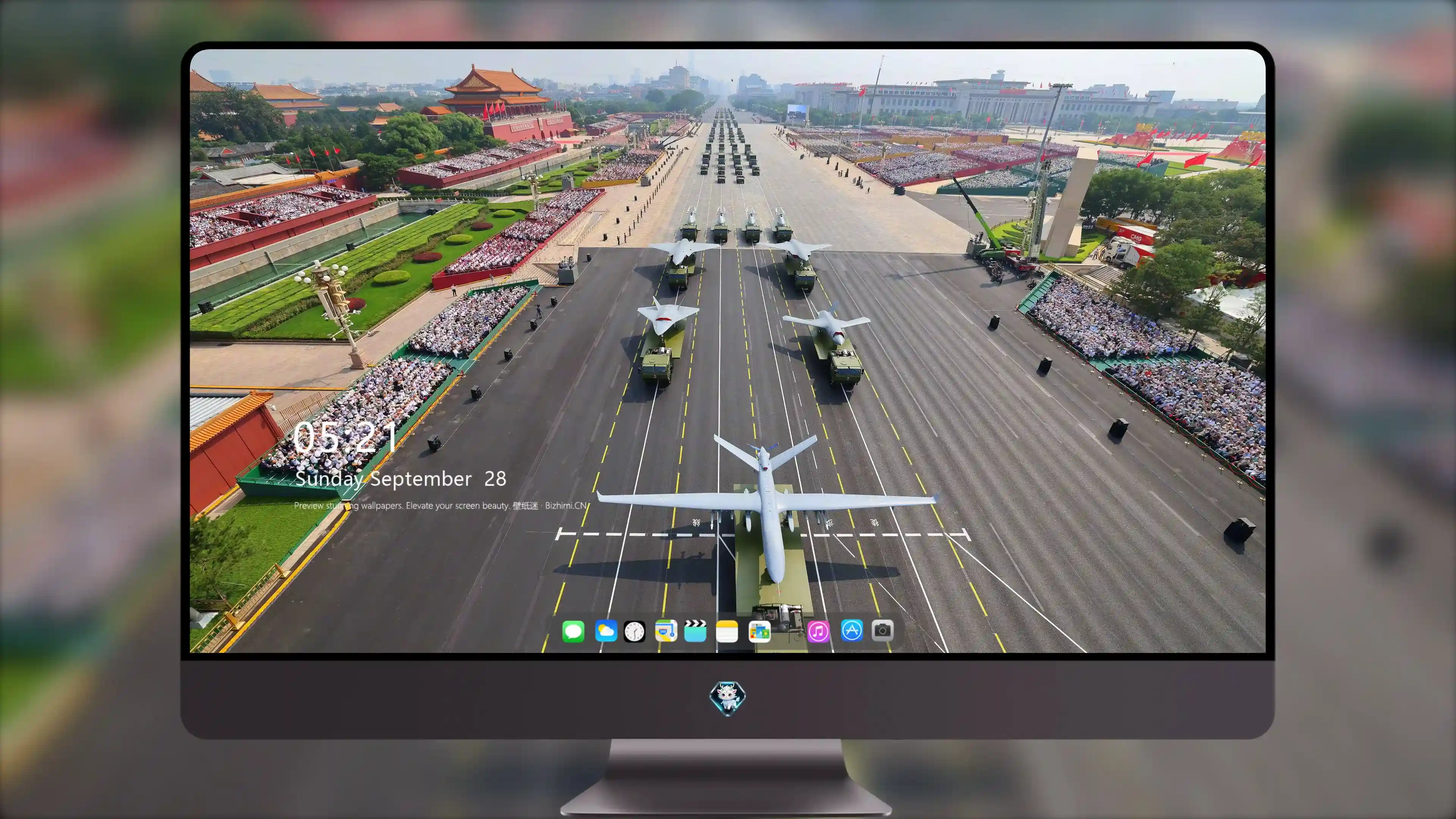Click the dragon mascot logo on monitor chin
1456x819 pixels.
[728, 698]
